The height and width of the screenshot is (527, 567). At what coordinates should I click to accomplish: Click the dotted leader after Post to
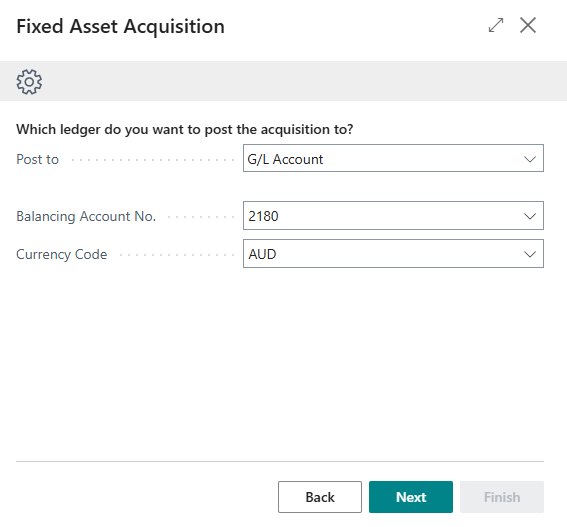pyautogui.click(x=153, y=160)
